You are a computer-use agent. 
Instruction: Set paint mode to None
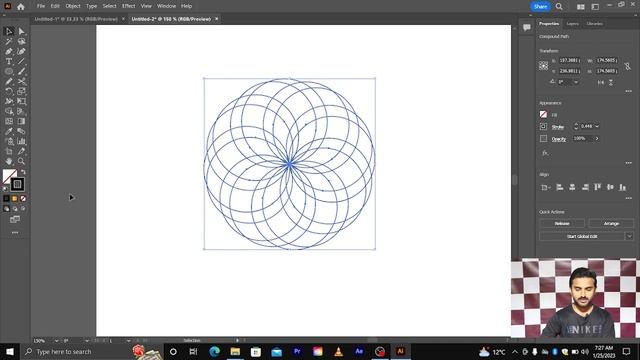23,198
